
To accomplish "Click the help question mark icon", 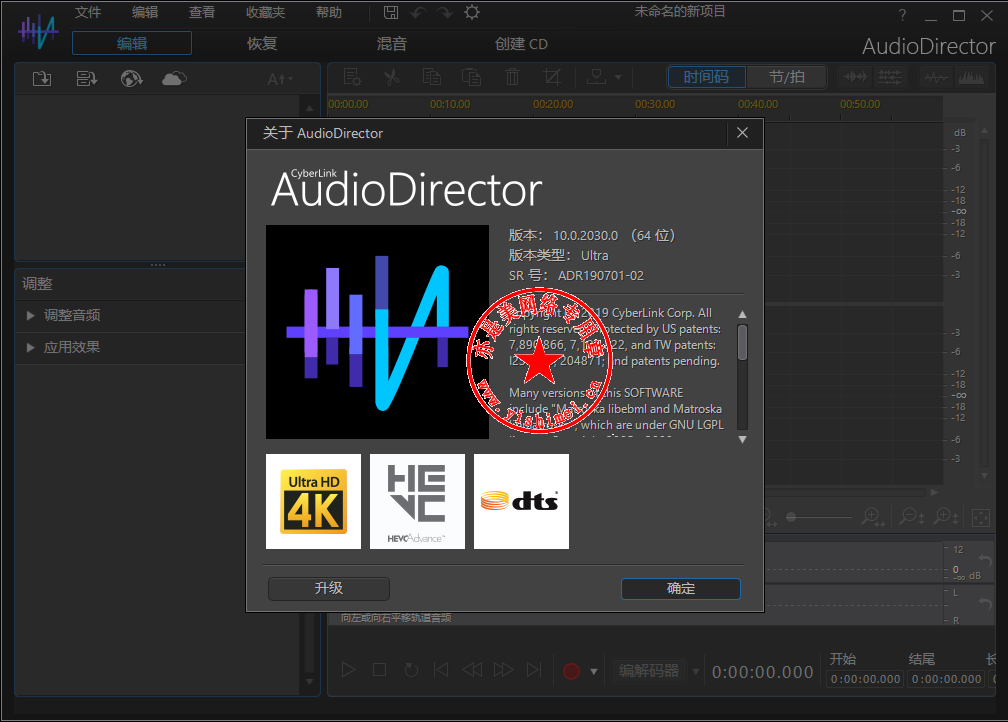I will coord(903,15).
